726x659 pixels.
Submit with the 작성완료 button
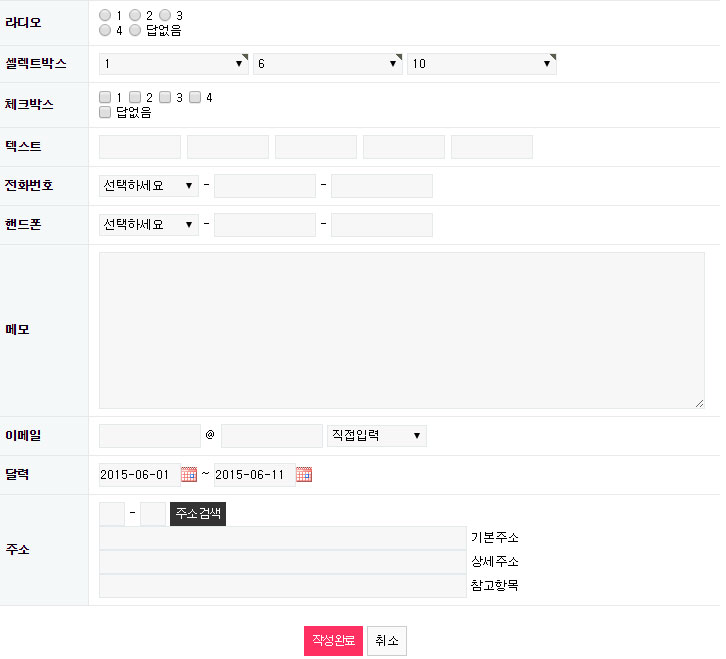pos(333,641)
